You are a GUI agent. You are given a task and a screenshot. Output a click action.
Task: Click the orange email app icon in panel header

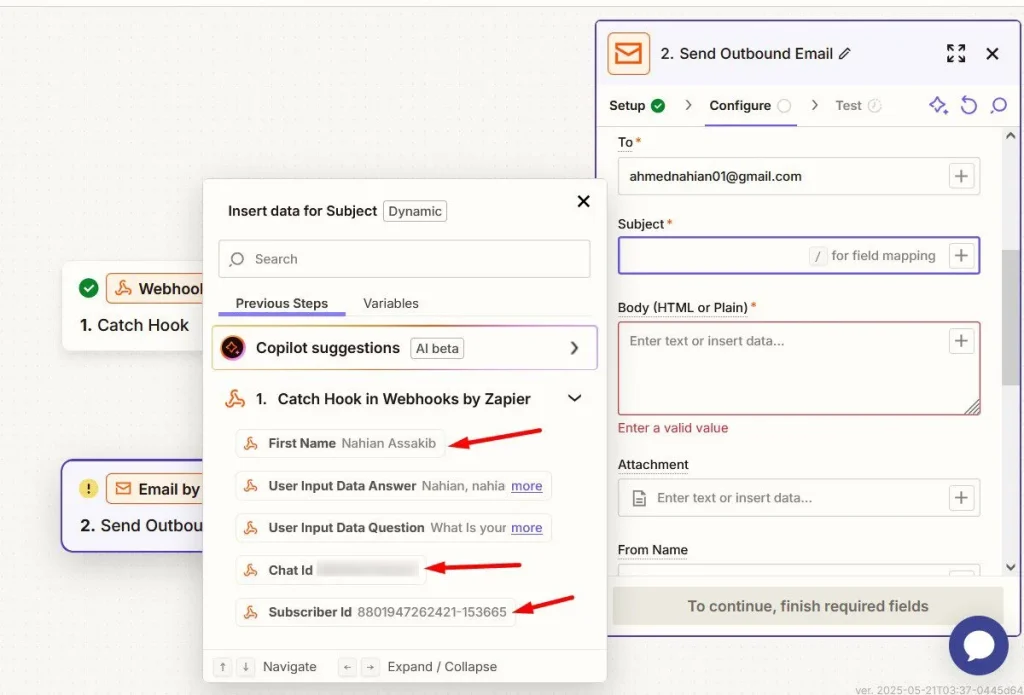click(x=628, y=54)
